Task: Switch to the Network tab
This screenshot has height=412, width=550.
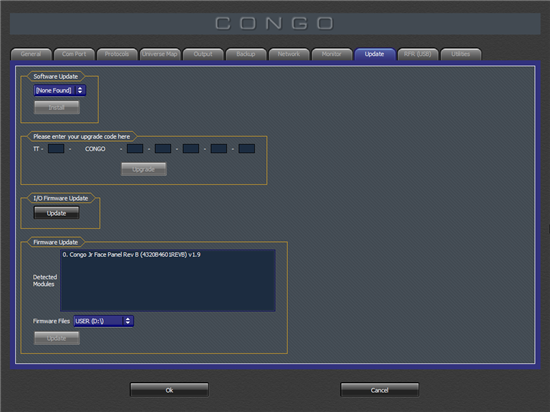Action: coord(289,54)
